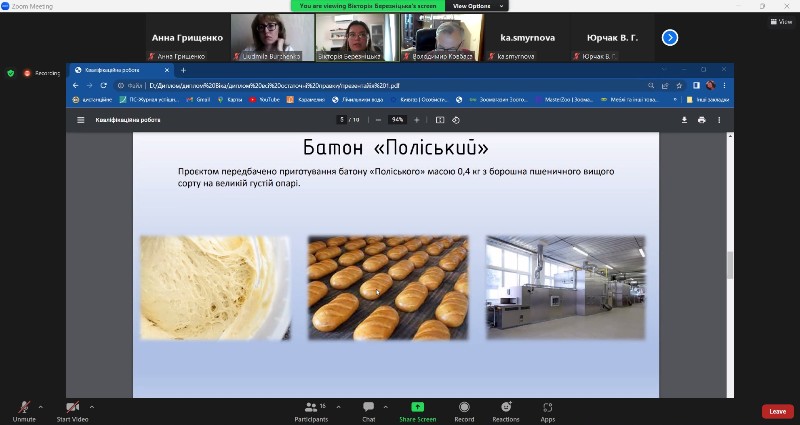Open video options arrow beside Start Video
This screenshot has width=800, height=425.
(92, 407)
